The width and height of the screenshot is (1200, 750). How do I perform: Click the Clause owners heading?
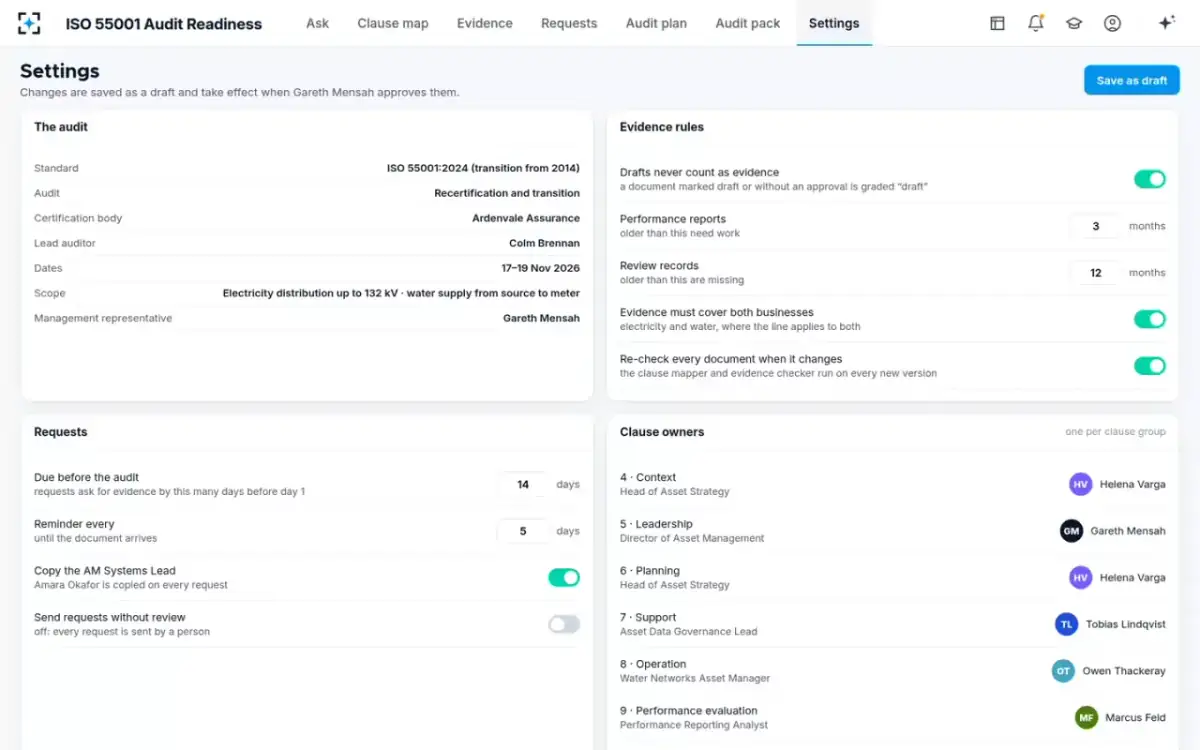[662, 432]
